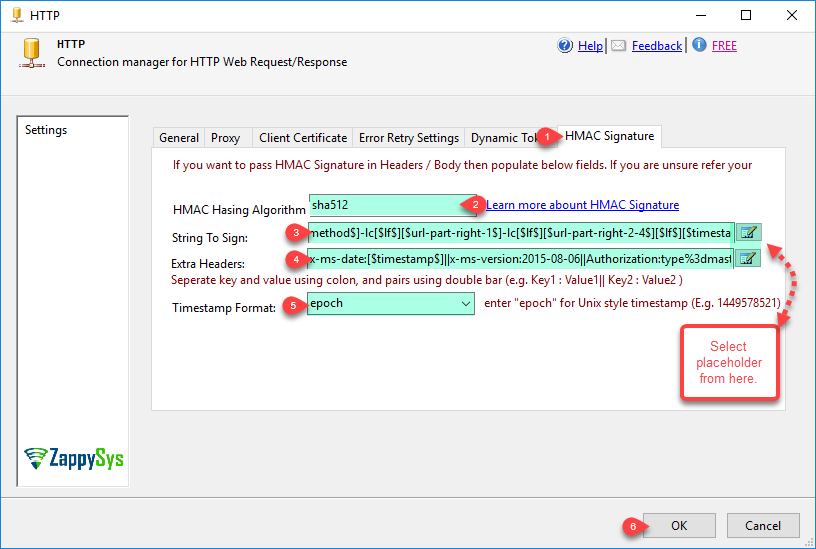Maximize the HTTP dialog window
The image size is (816, 549).
point(746,15)
